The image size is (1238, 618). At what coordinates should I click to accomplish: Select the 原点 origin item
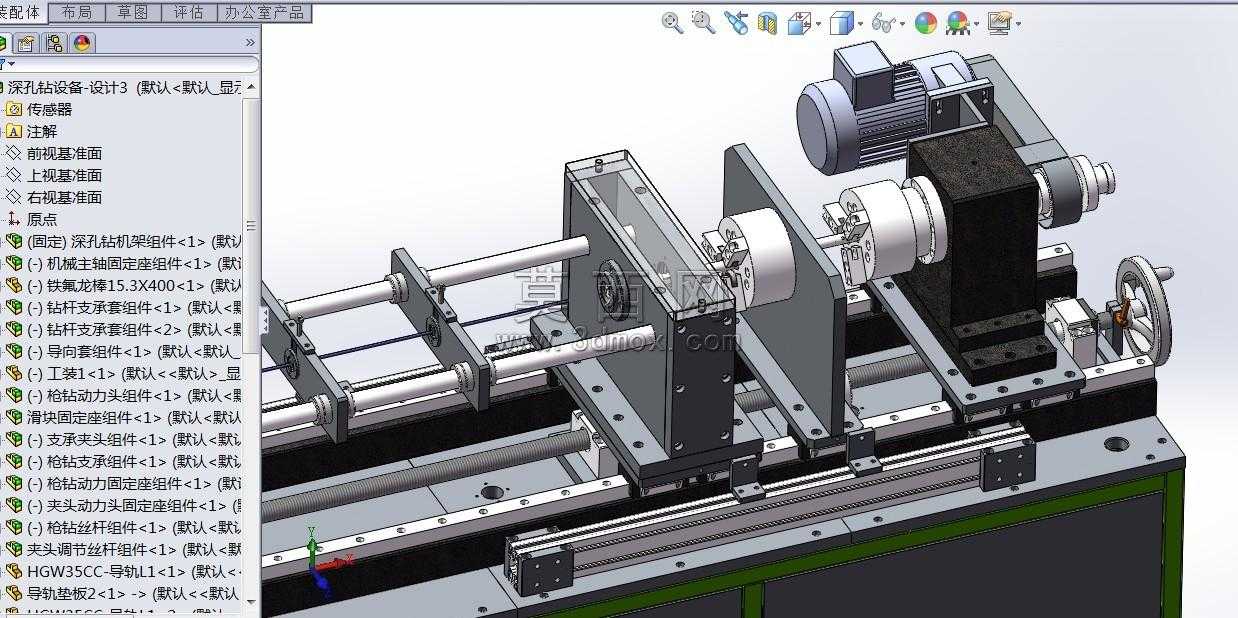[x=42, y=219]
